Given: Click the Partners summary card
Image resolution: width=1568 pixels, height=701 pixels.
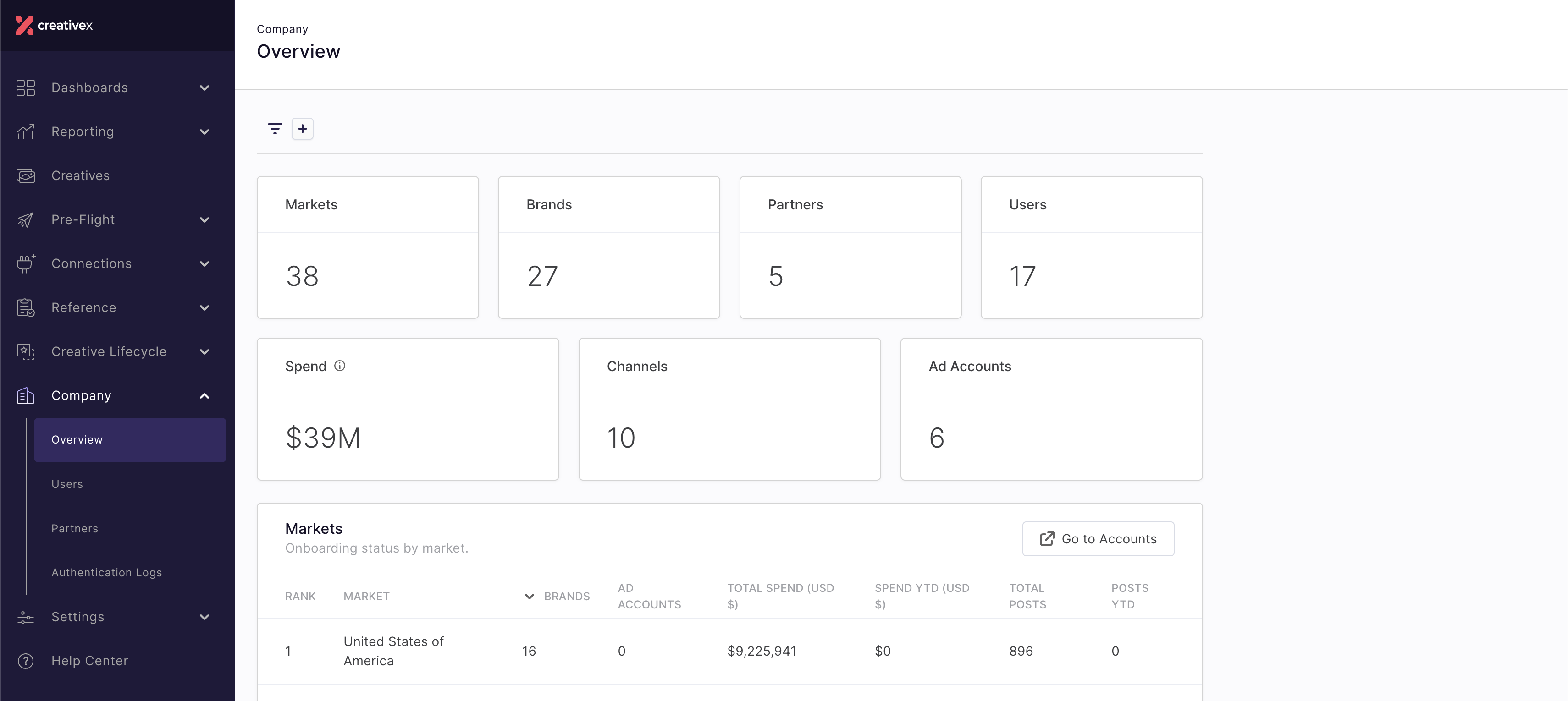Looking at the screenshot, I should coord(850,247).
